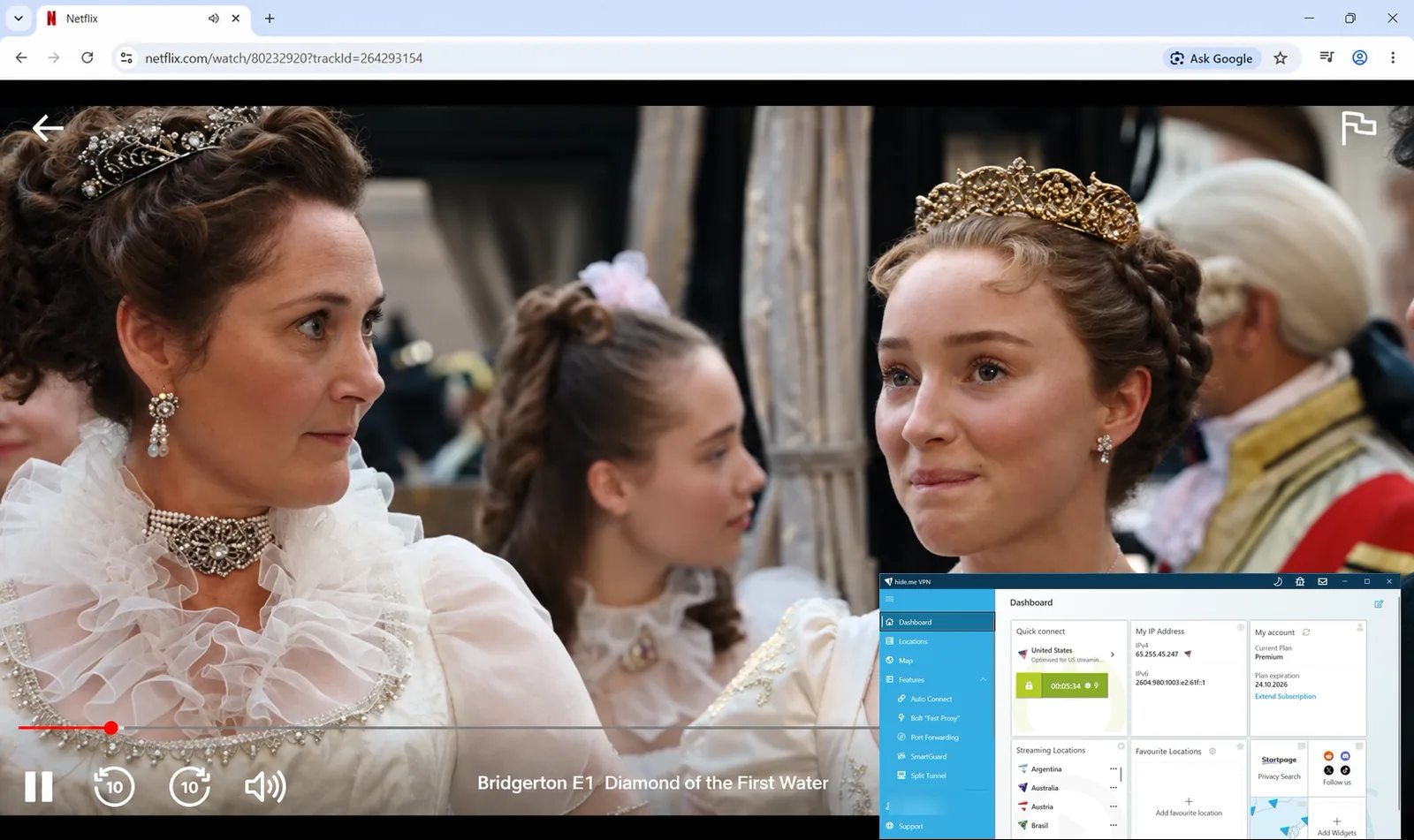Open Port Forwarding feature
The image size is (1414, 840).
pyautogui.click(x=934, y=738)
